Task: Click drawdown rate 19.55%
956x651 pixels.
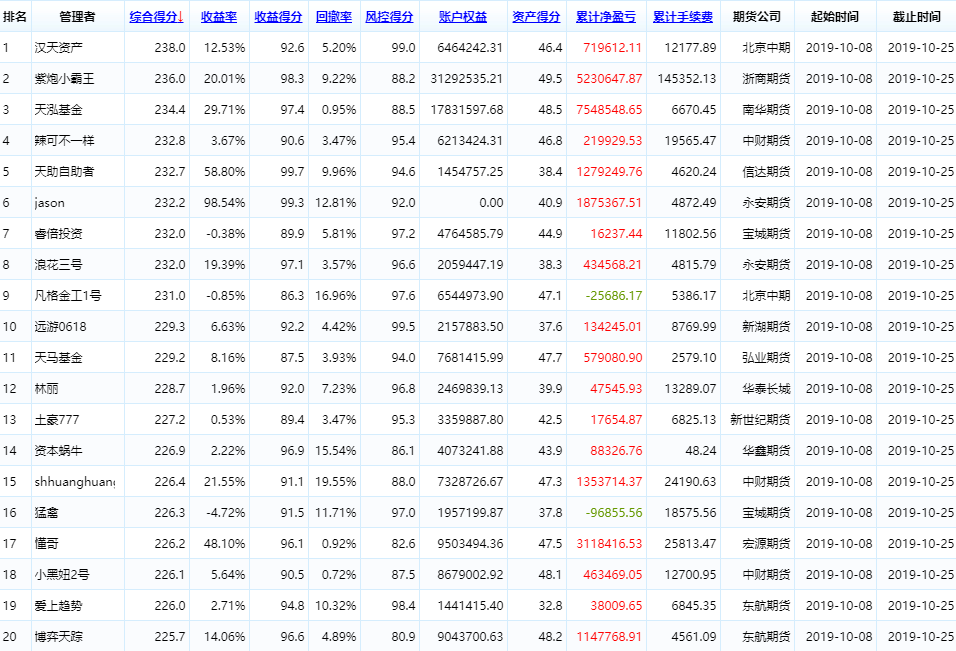Action: coord(335,482)
